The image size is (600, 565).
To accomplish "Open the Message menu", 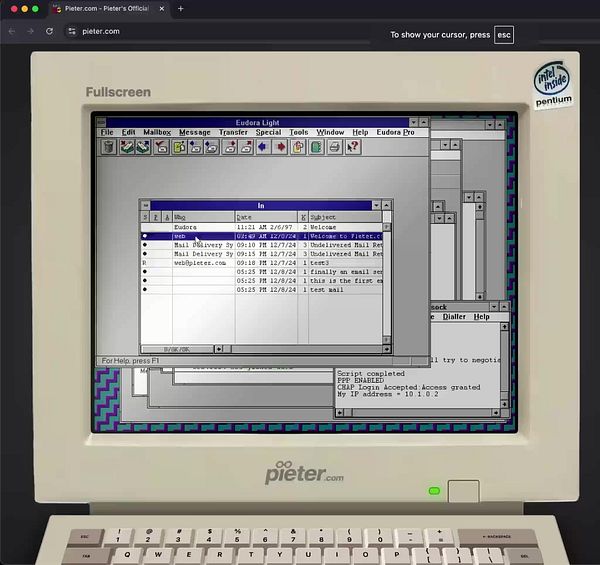I will [195, 132].
